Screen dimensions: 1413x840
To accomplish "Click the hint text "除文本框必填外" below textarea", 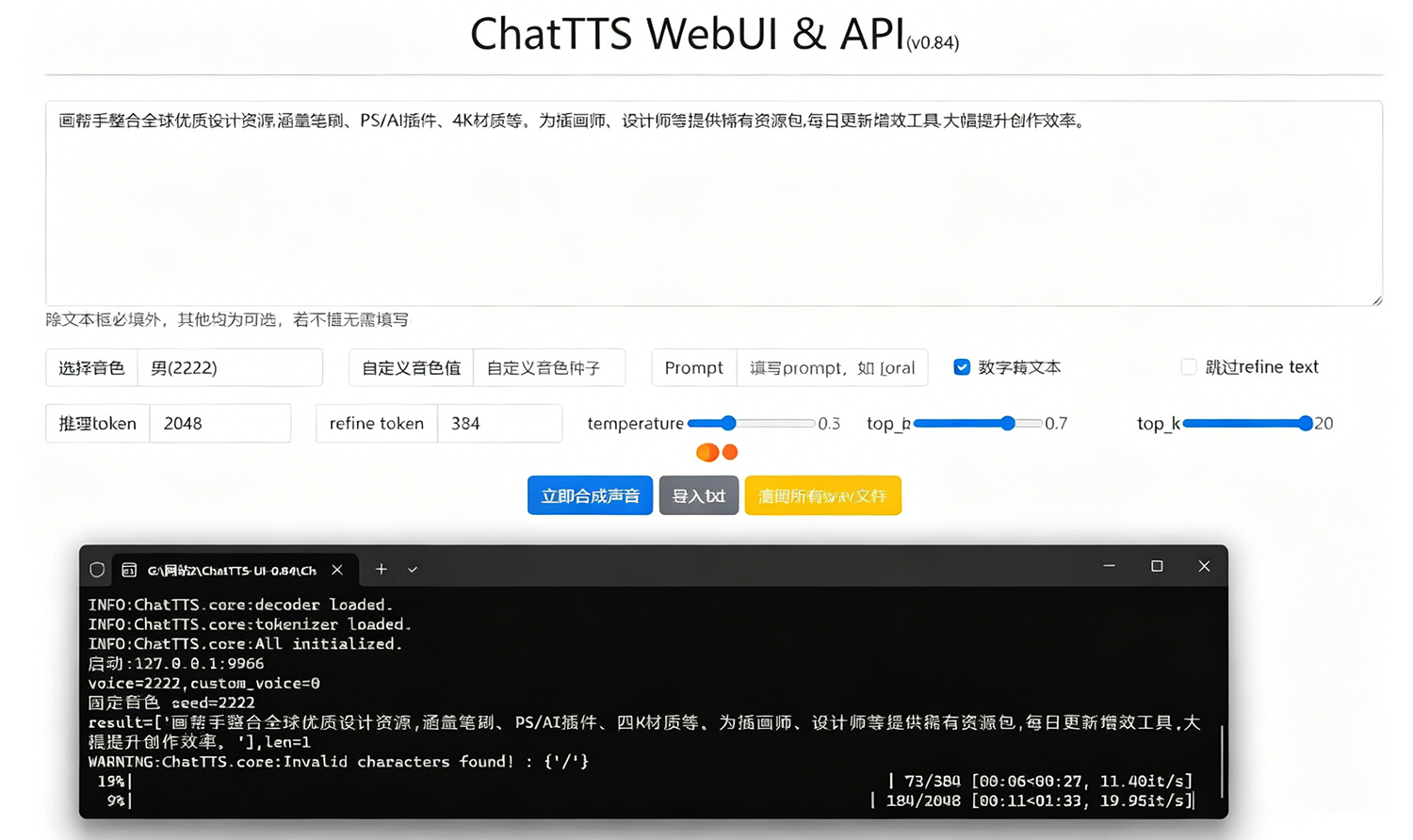I will pyautogui.click(x=104, y=320).
